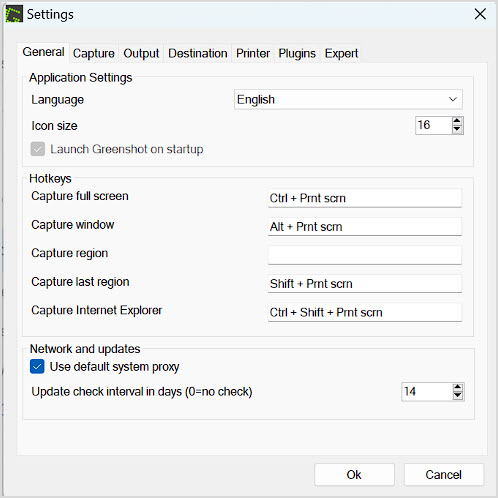Click the Greenshot app icon in title bar
The image size is (498, 498).
tap(14, 14)
